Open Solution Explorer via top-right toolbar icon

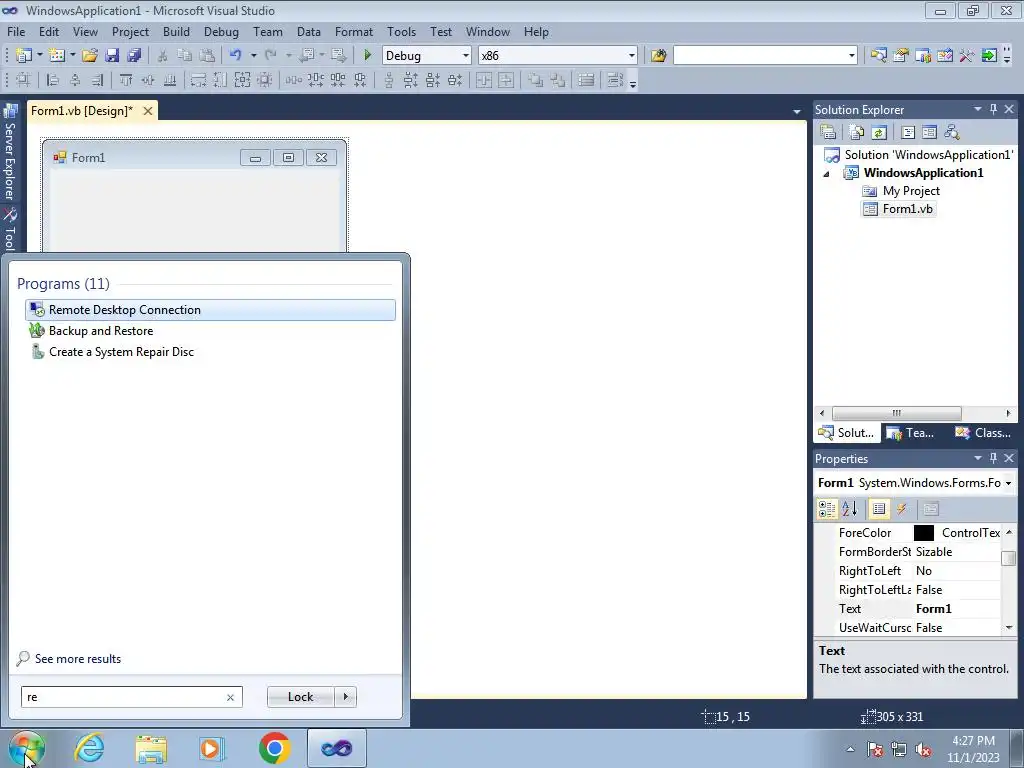(x=878, y=56)
